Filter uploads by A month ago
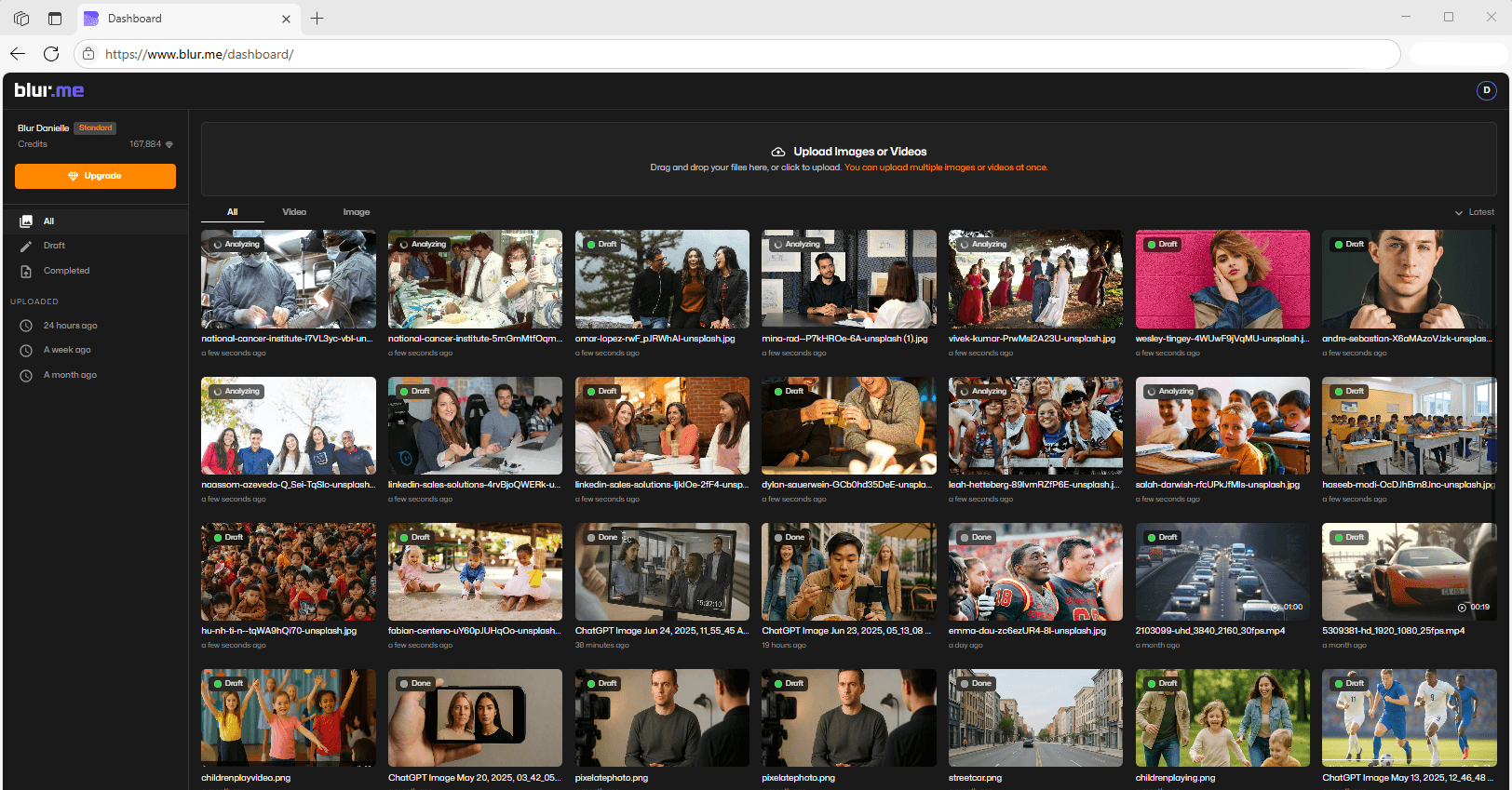Viewport: 1512px width, 790px height. [x=70, y=375]
